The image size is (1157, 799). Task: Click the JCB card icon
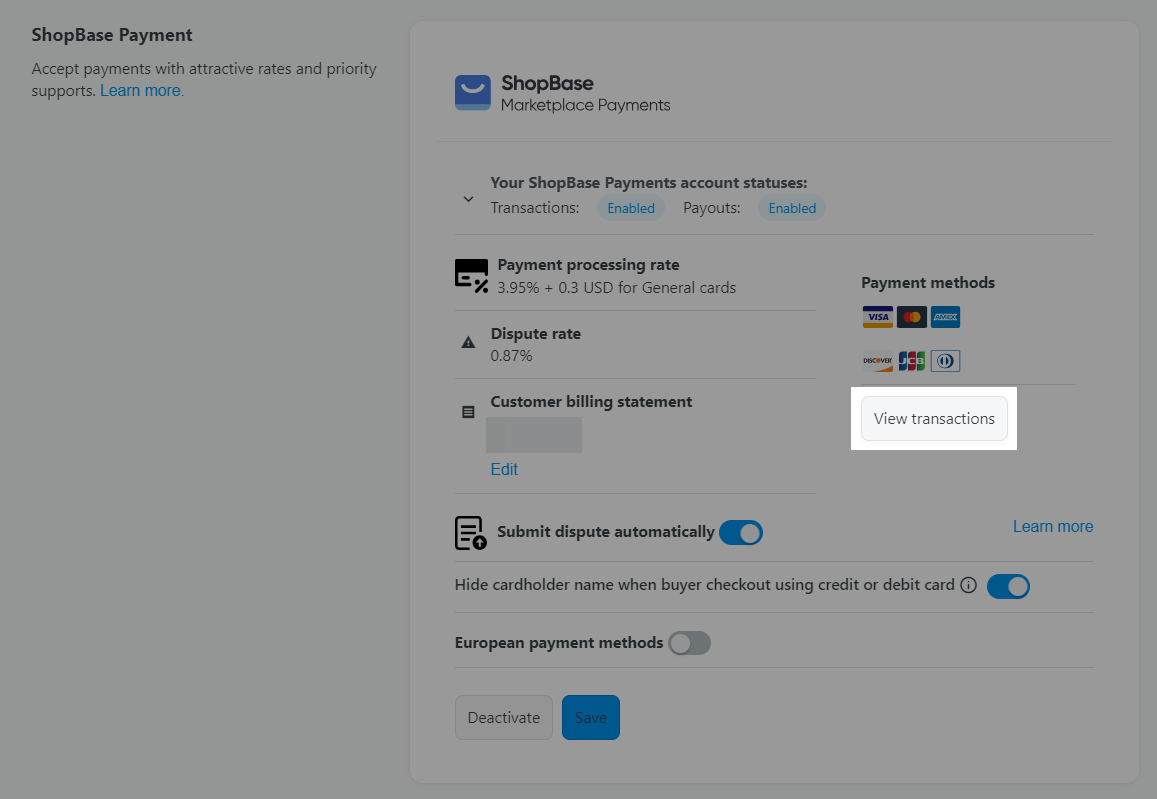[912, 361]
